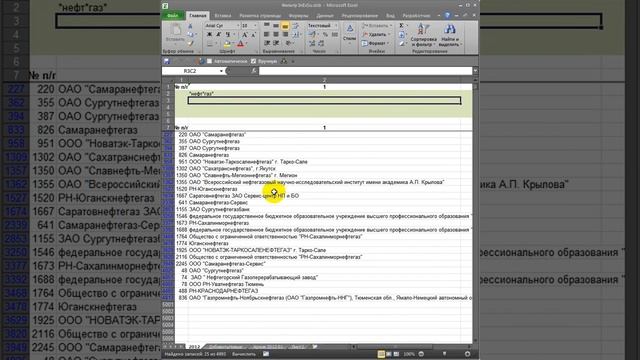Increase decimal places
The image size is (640, 360).
312,43
